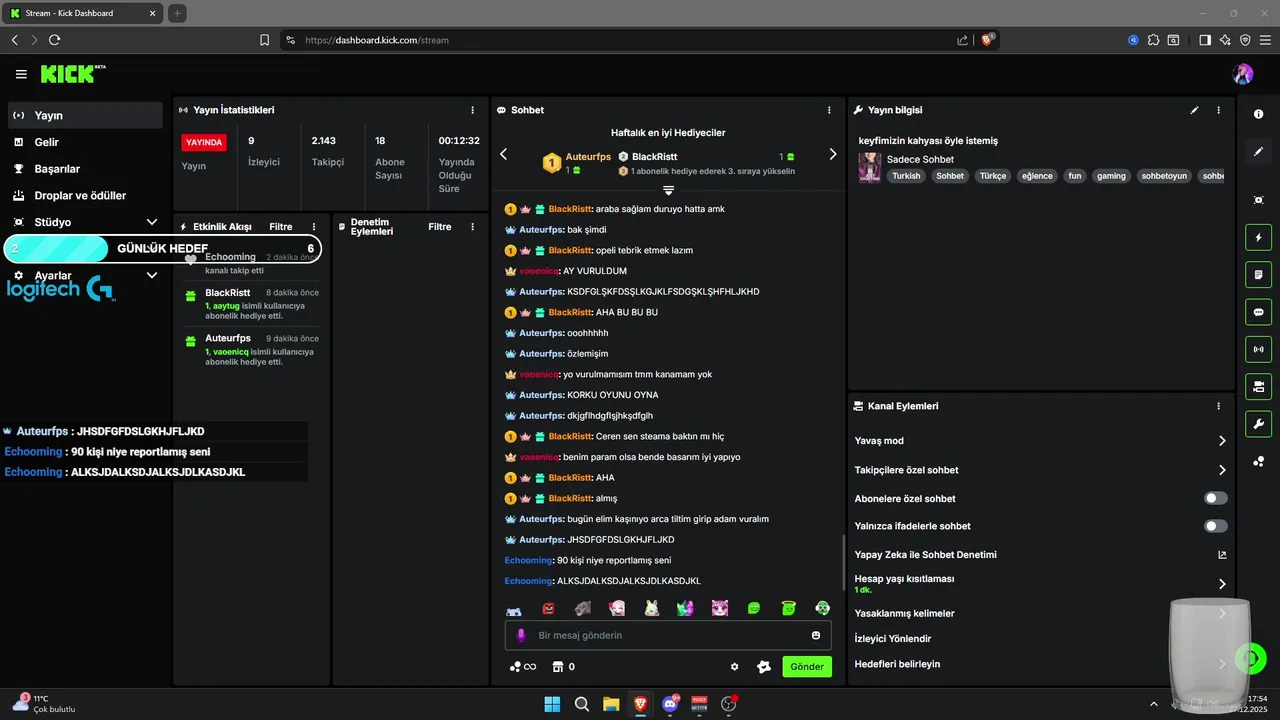Open Sohbet panel three-dot options
The width and height of the screenshot is (1280, 720).
pyautogui.click(x=829, y=110)
